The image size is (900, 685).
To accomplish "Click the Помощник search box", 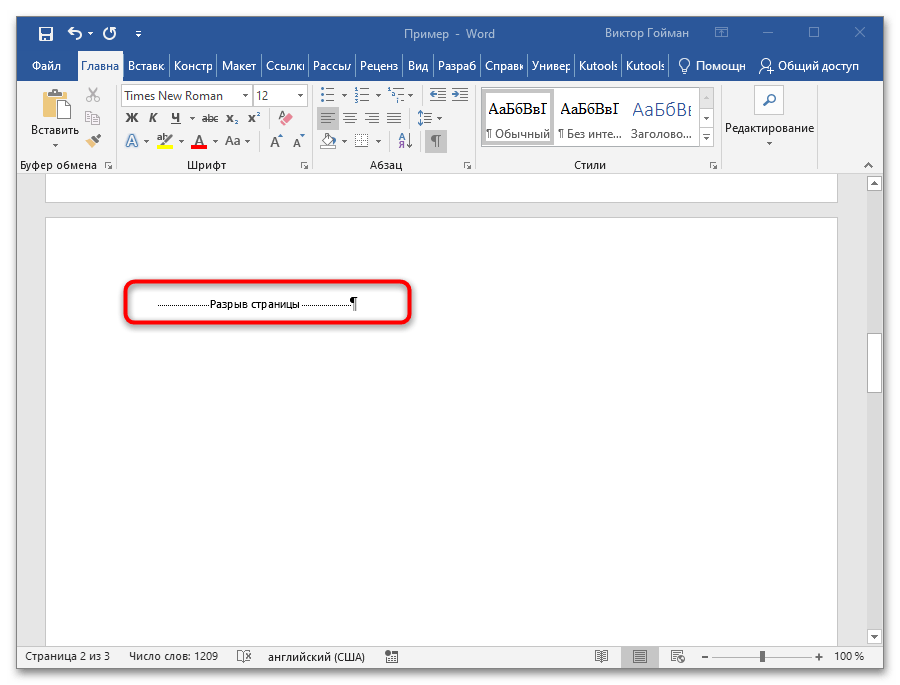I will [711, 66].
